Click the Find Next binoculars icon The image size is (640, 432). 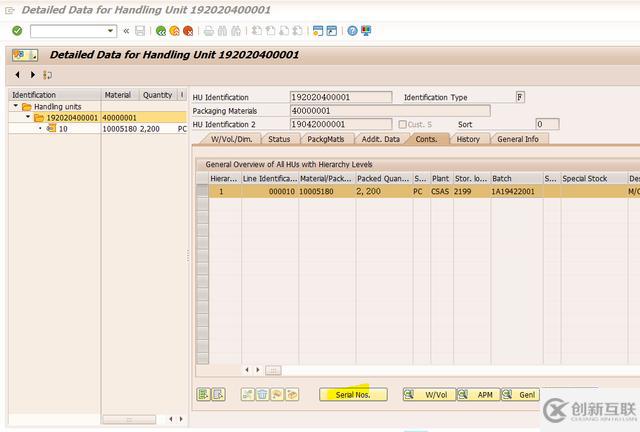[236, 31]
